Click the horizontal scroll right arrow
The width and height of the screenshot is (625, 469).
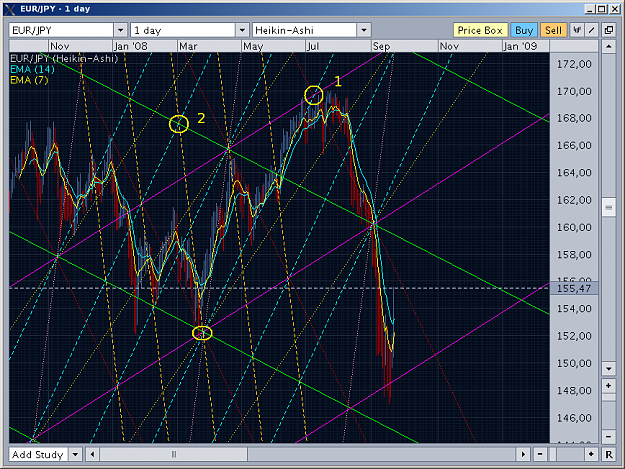pyautogui.click(x=523, y=454)
